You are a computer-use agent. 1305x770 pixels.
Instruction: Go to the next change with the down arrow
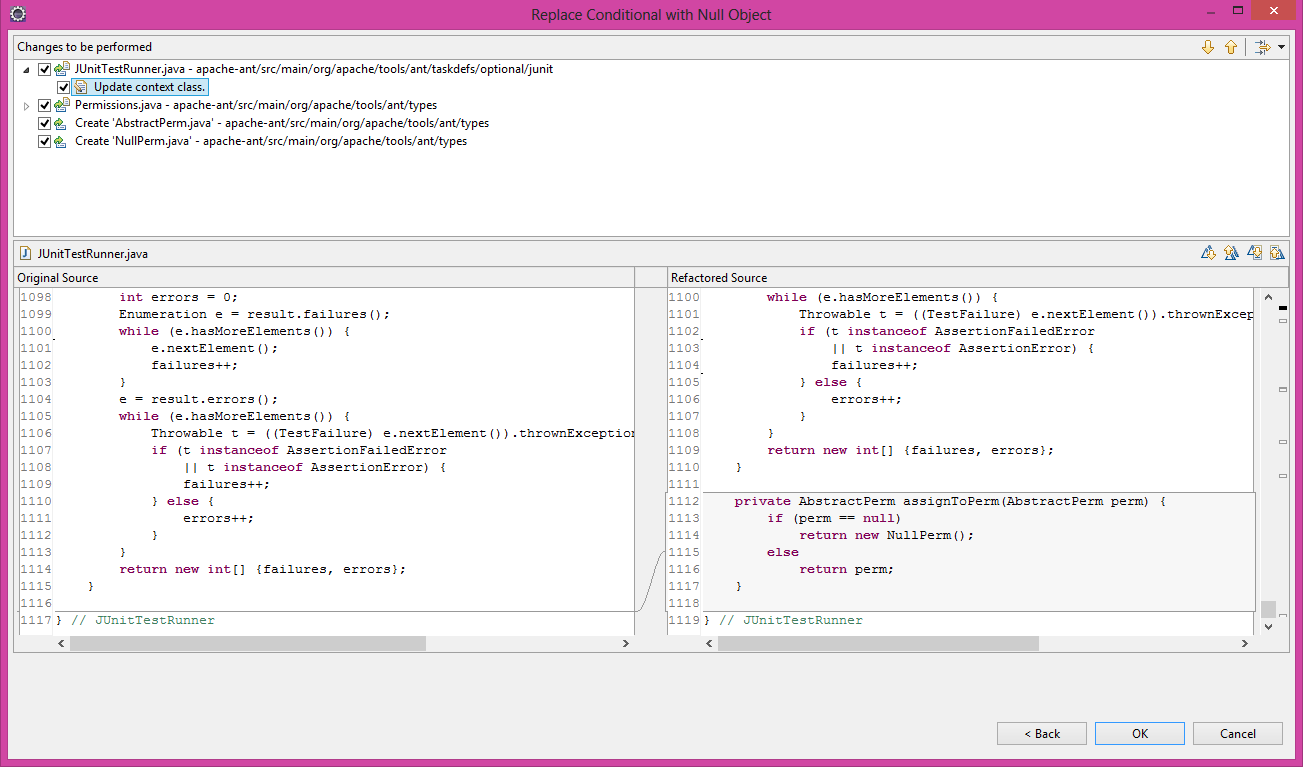(1208, 47)
